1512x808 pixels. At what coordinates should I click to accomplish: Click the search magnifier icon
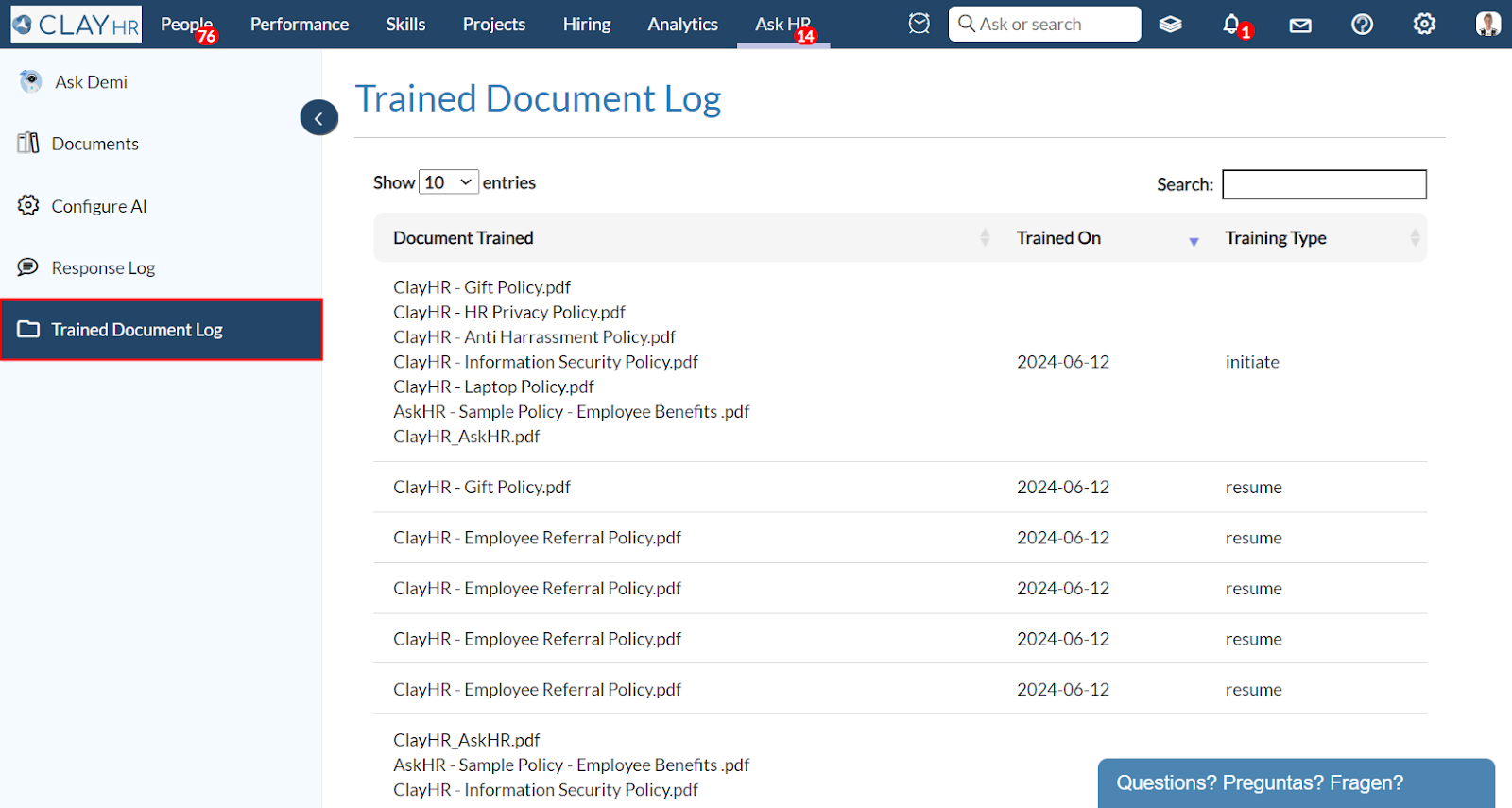(966, 24)
